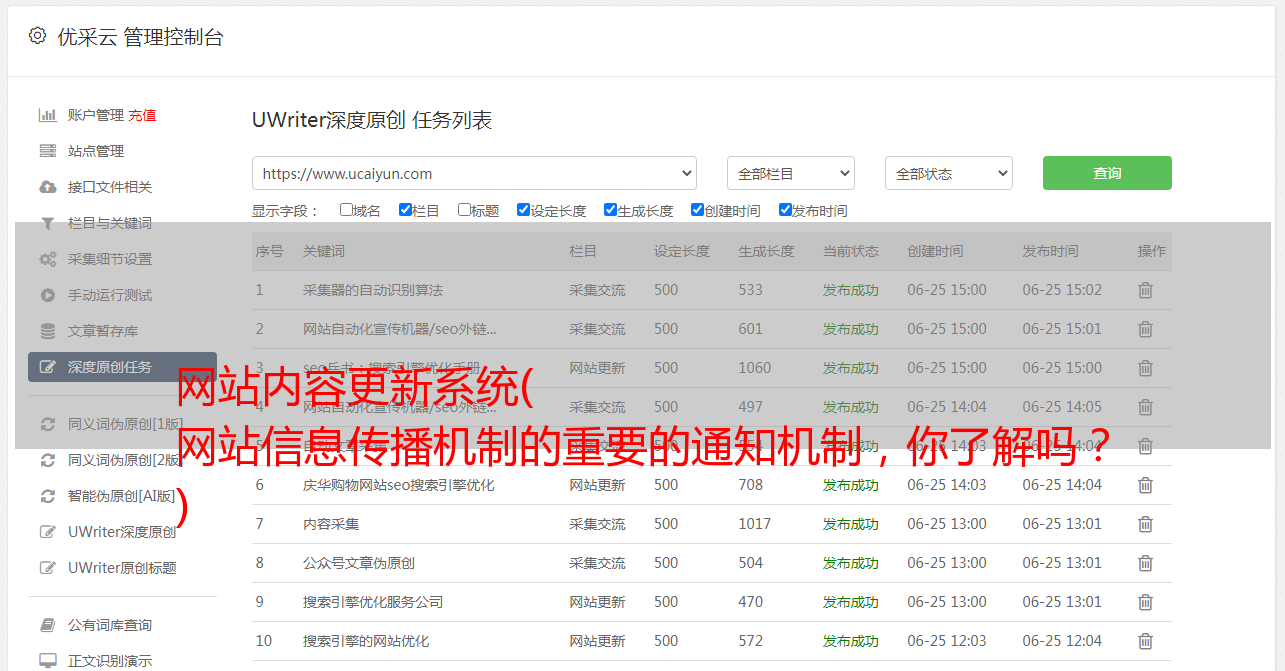Click the 账户管理 bar chart icon
Viewport: 1285px width, 671px height.
pos(47,115)
